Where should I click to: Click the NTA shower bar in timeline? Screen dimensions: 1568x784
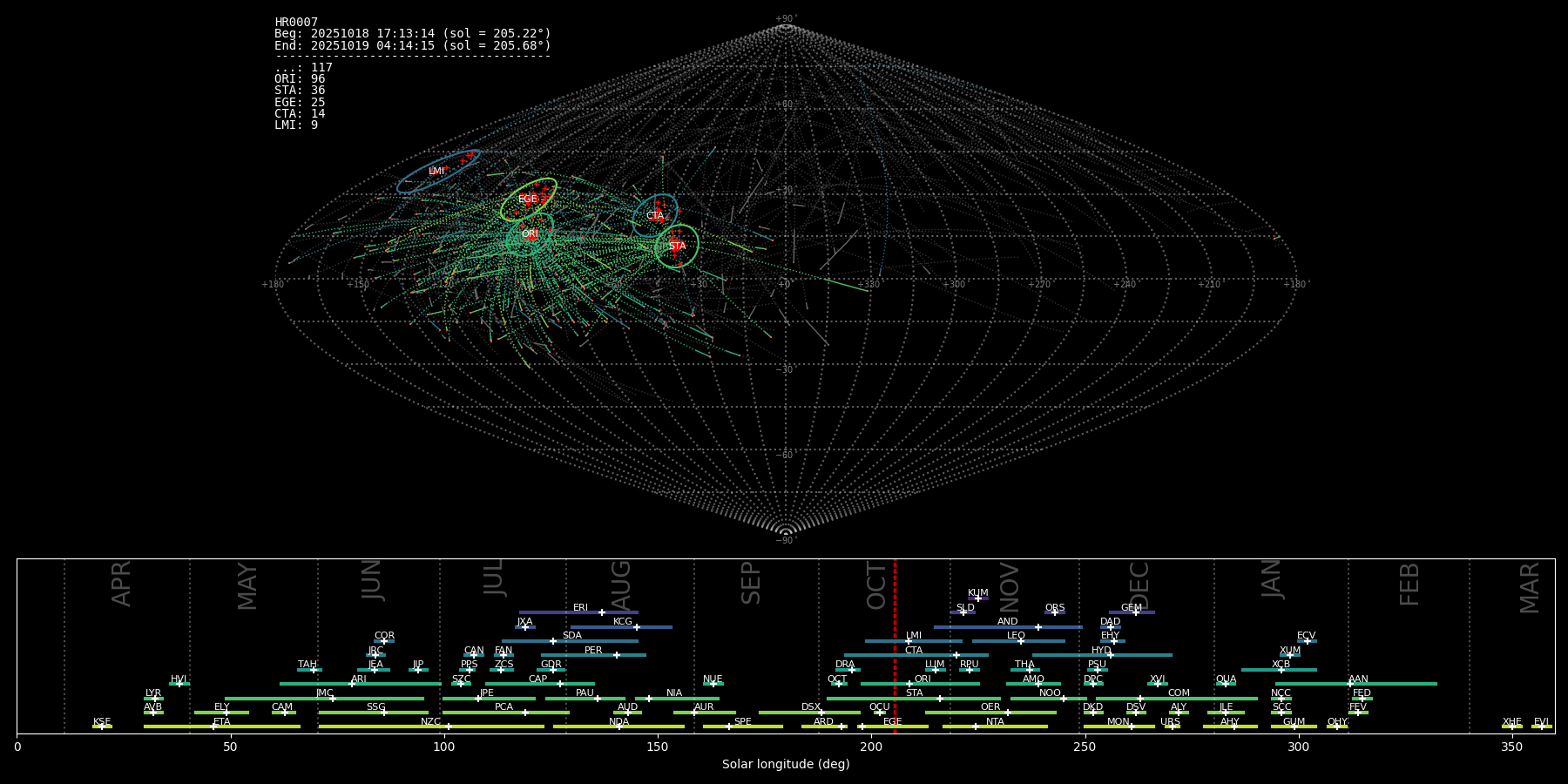coord(995,727)
